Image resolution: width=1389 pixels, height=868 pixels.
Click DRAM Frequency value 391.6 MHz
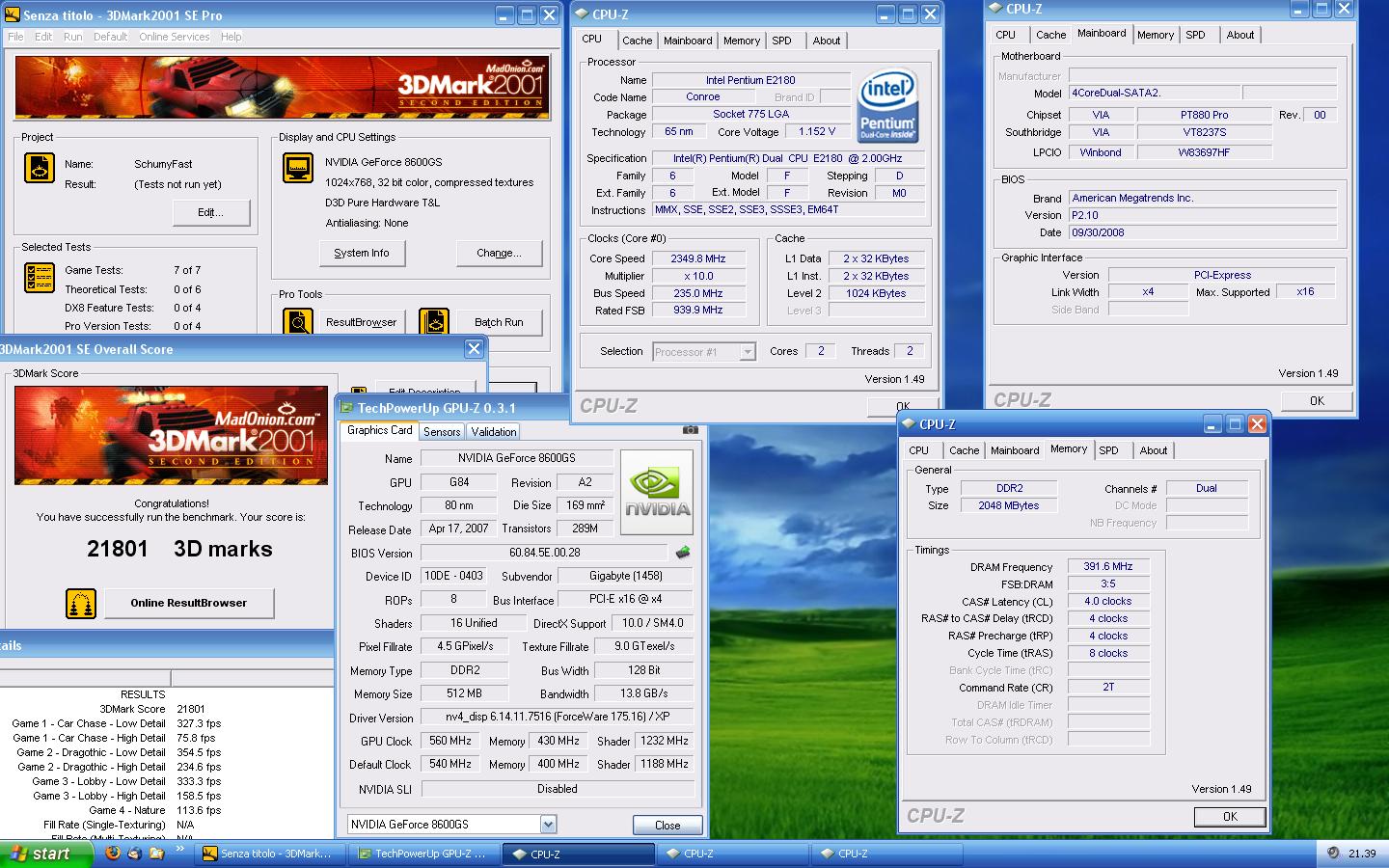pos(1107,567)
